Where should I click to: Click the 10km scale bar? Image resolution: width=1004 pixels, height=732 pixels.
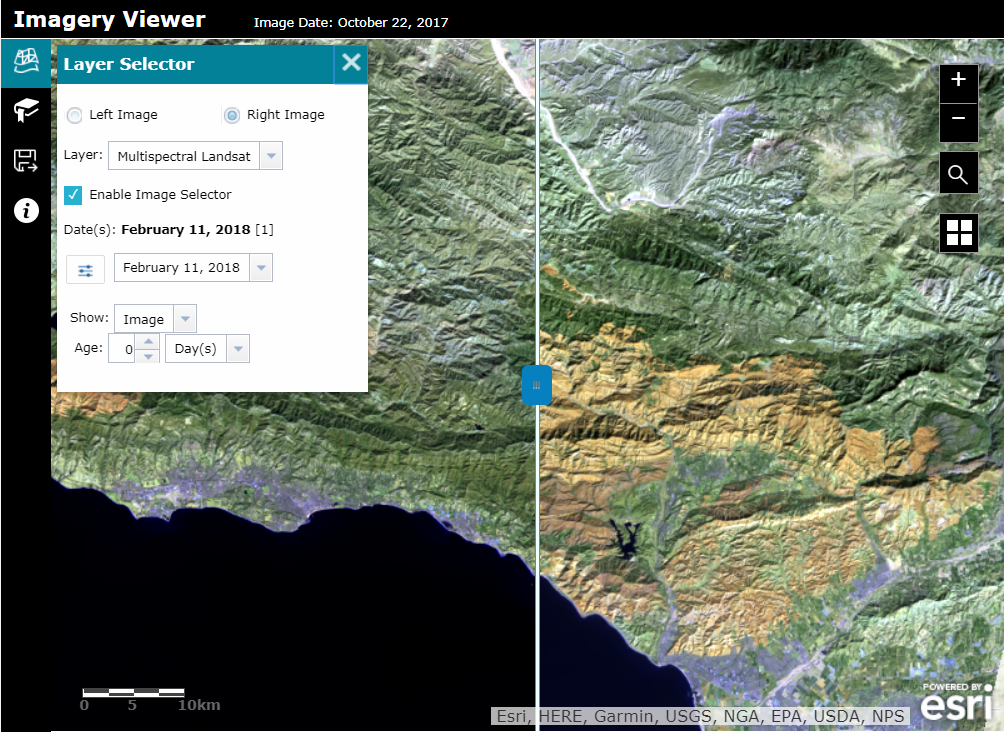click(151, 701)
